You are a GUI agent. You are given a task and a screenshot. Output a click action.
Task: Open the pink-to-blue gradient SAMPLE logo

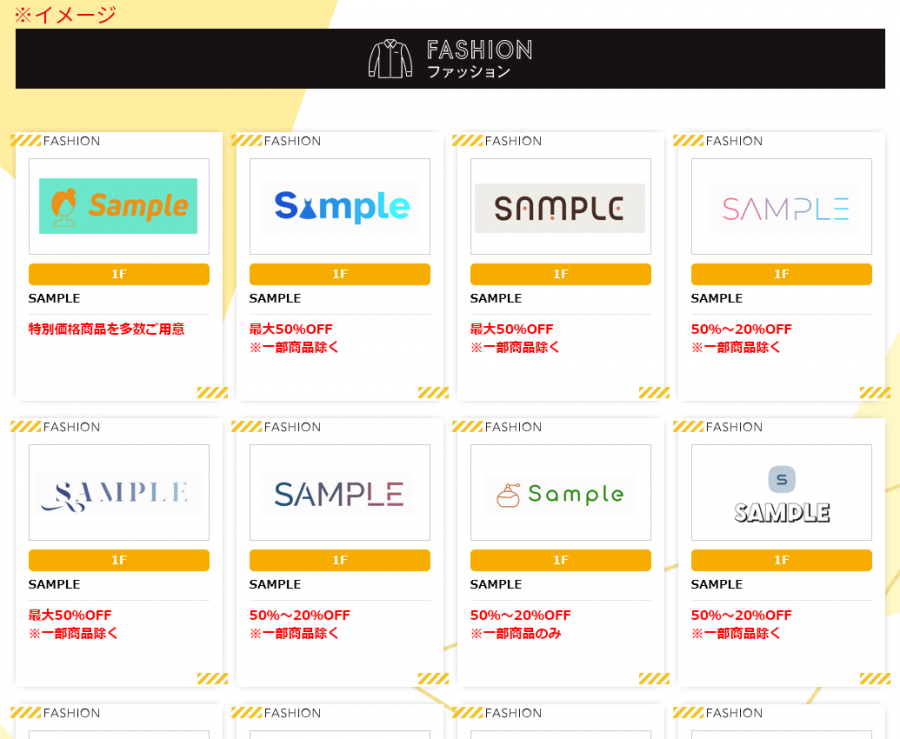[783, 209]
